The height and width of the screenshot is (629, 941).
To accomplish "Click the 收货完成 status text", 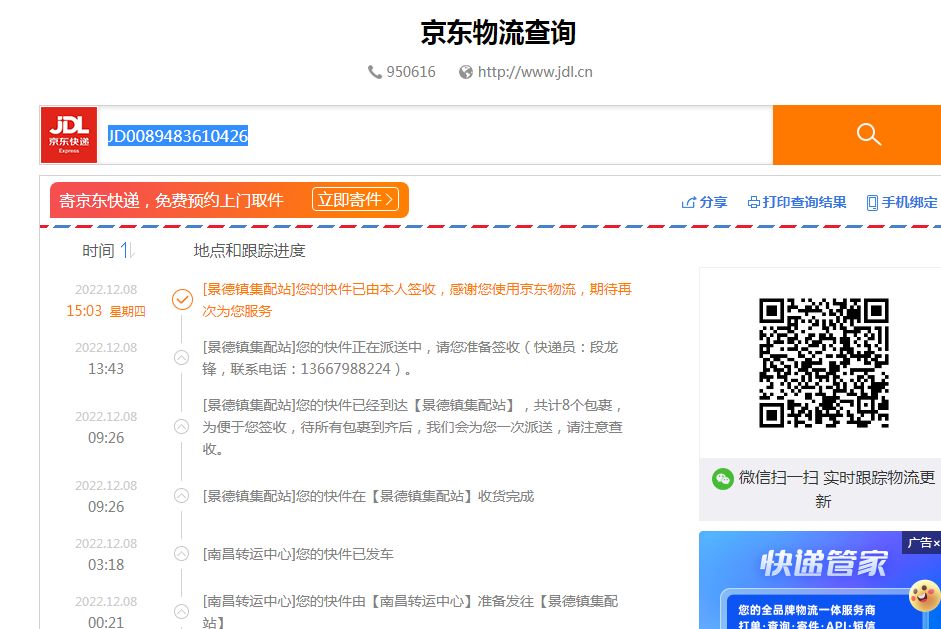I will (368, 496).
